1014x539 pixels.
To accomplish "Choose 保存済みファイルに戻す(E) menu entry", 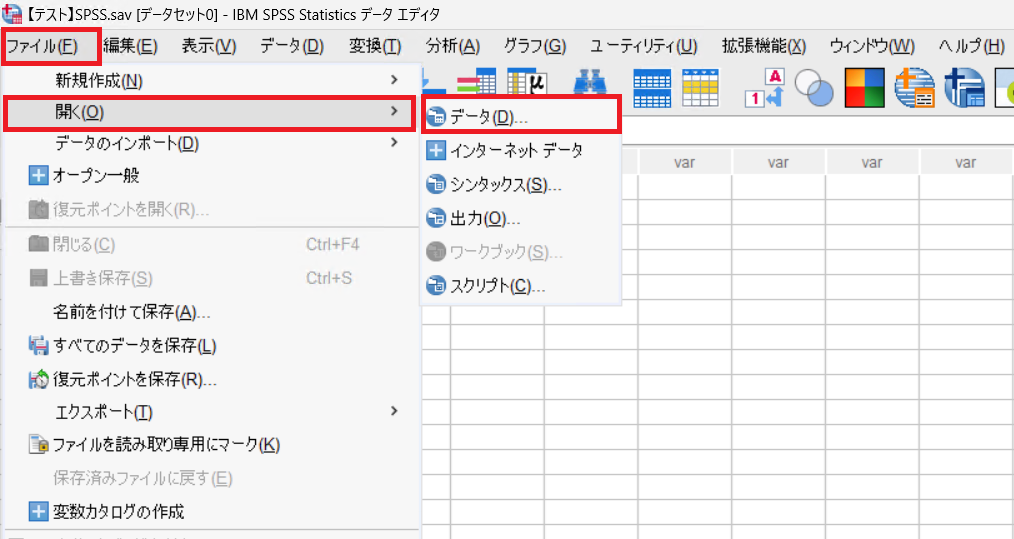I will pyautogui.click(x=143, y=479).
